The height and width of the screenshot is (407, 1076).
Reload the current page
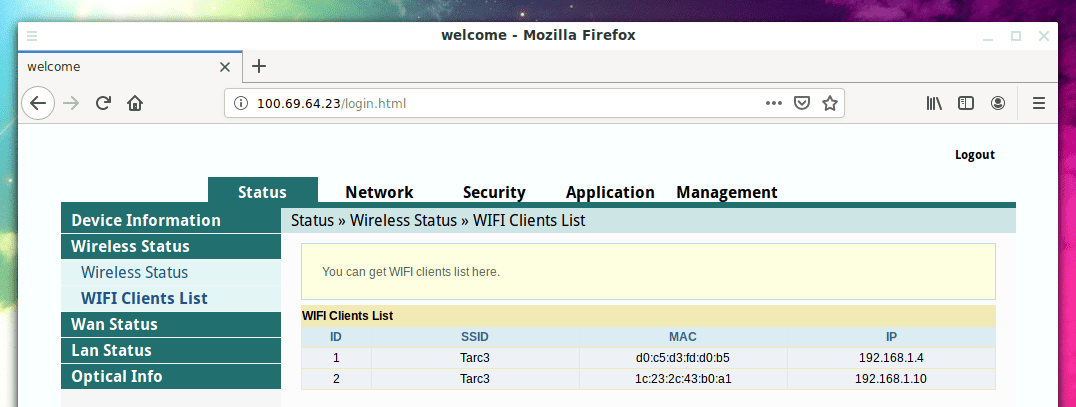click(103, 103)
